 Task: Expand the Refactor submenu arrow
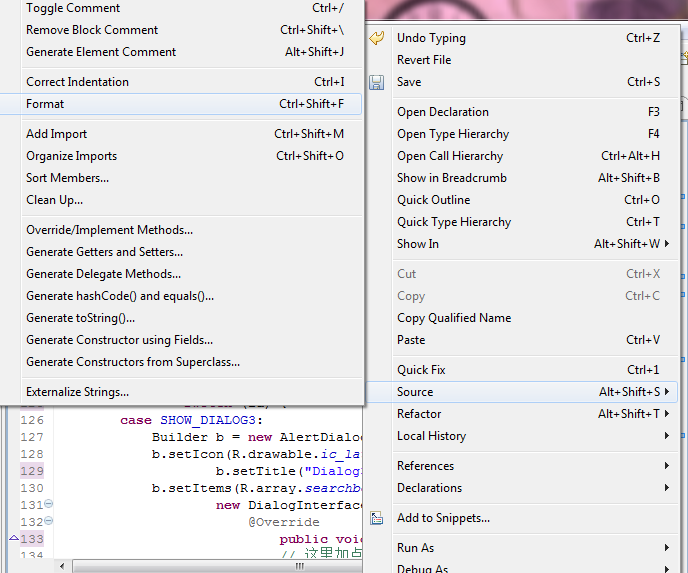point(667,413)
